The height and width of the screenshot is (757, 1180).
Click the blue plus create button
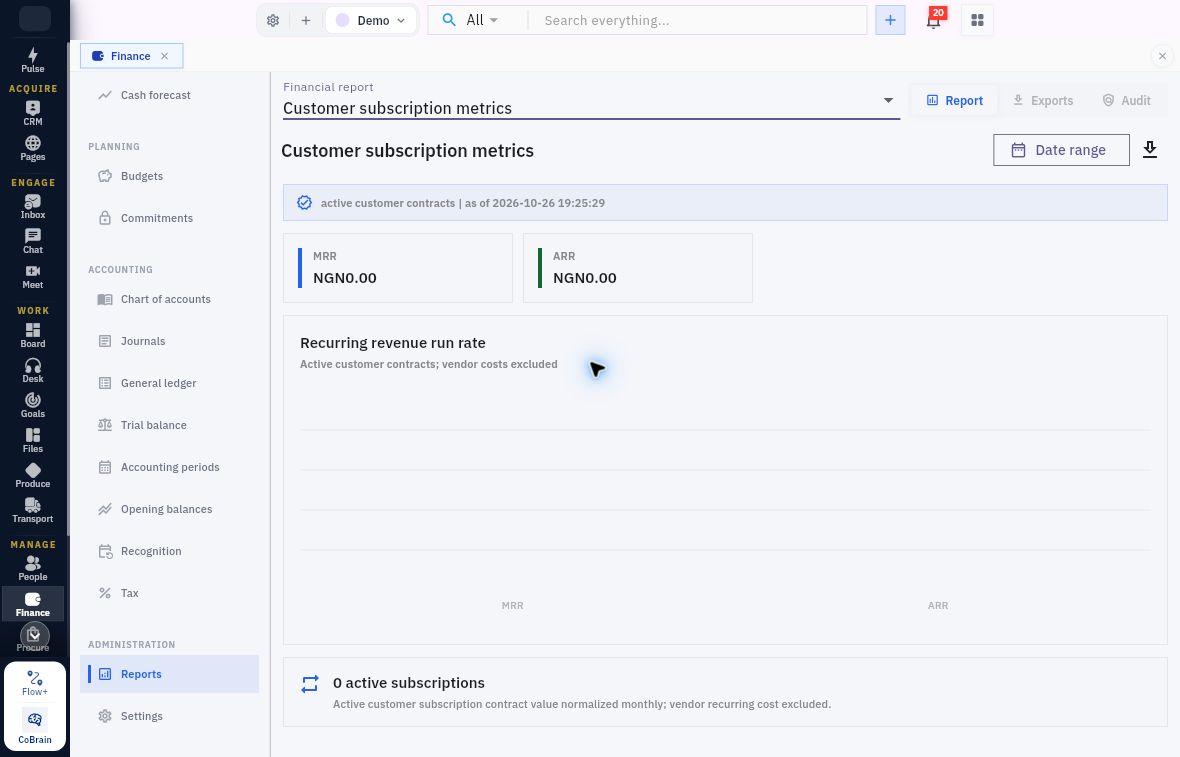tap(890, 20)
